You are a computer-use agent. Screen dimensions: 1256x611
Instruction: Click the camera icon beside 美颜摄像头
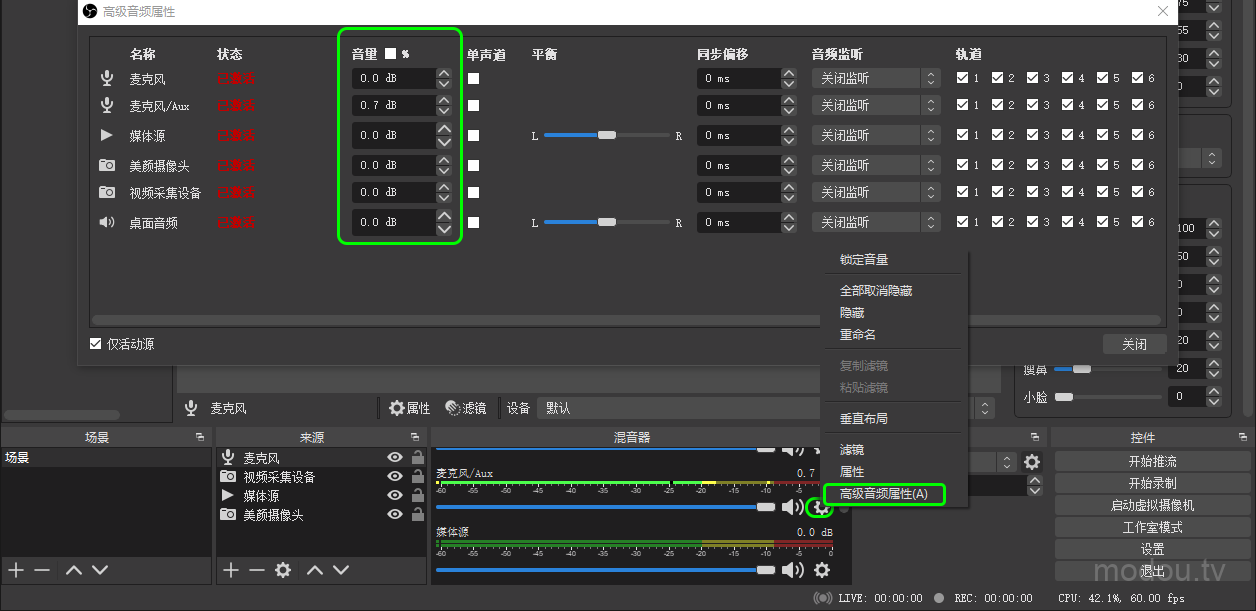107,164
